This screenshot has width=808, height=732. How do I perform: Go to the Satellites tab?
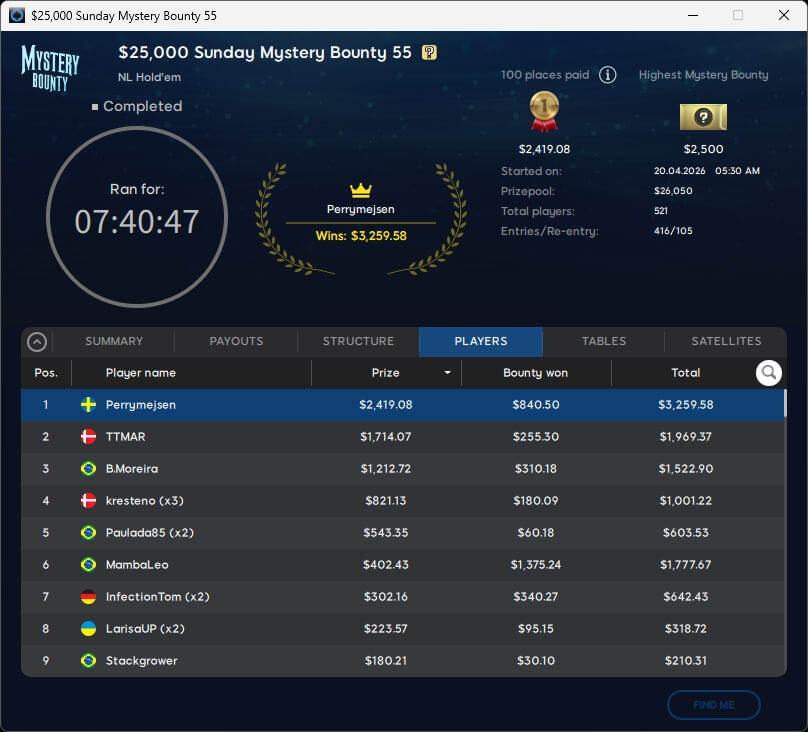tap(726, 341)
